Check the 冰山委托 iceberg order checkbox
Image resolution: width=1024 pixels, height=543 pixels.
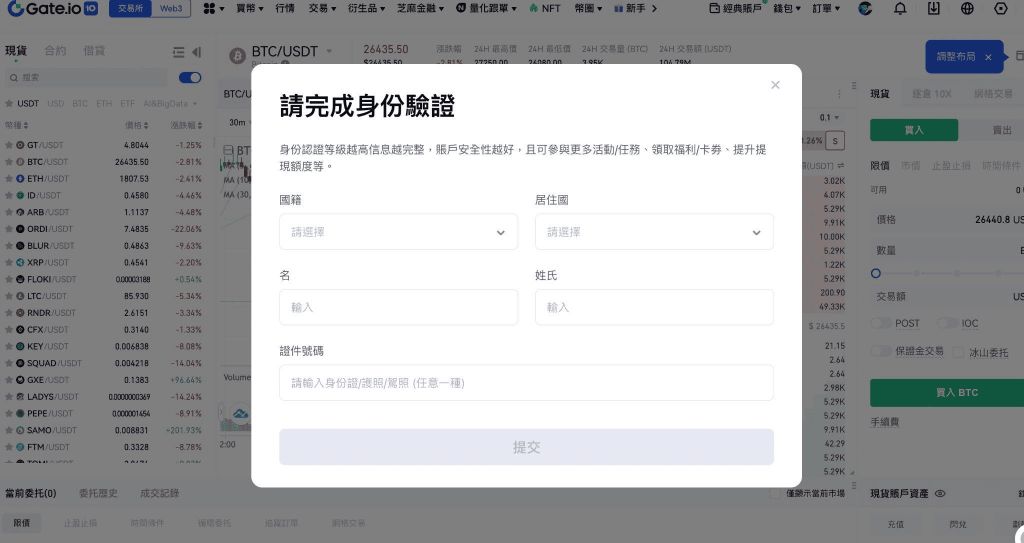(x=960, y=352)
